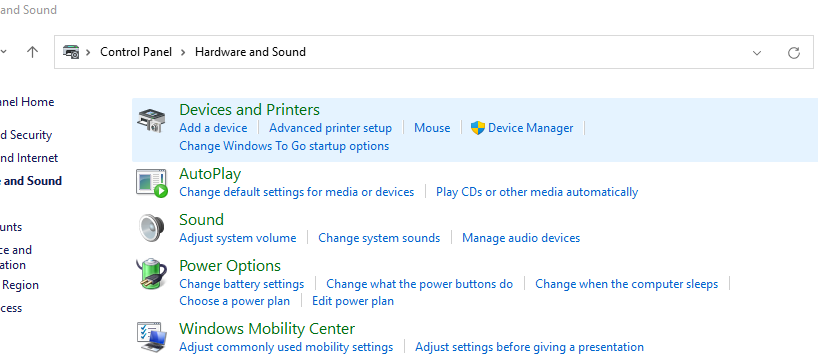Open the AutoPlay heading
The height and width of the screenshot is (363, 818).
coord(210,174)
